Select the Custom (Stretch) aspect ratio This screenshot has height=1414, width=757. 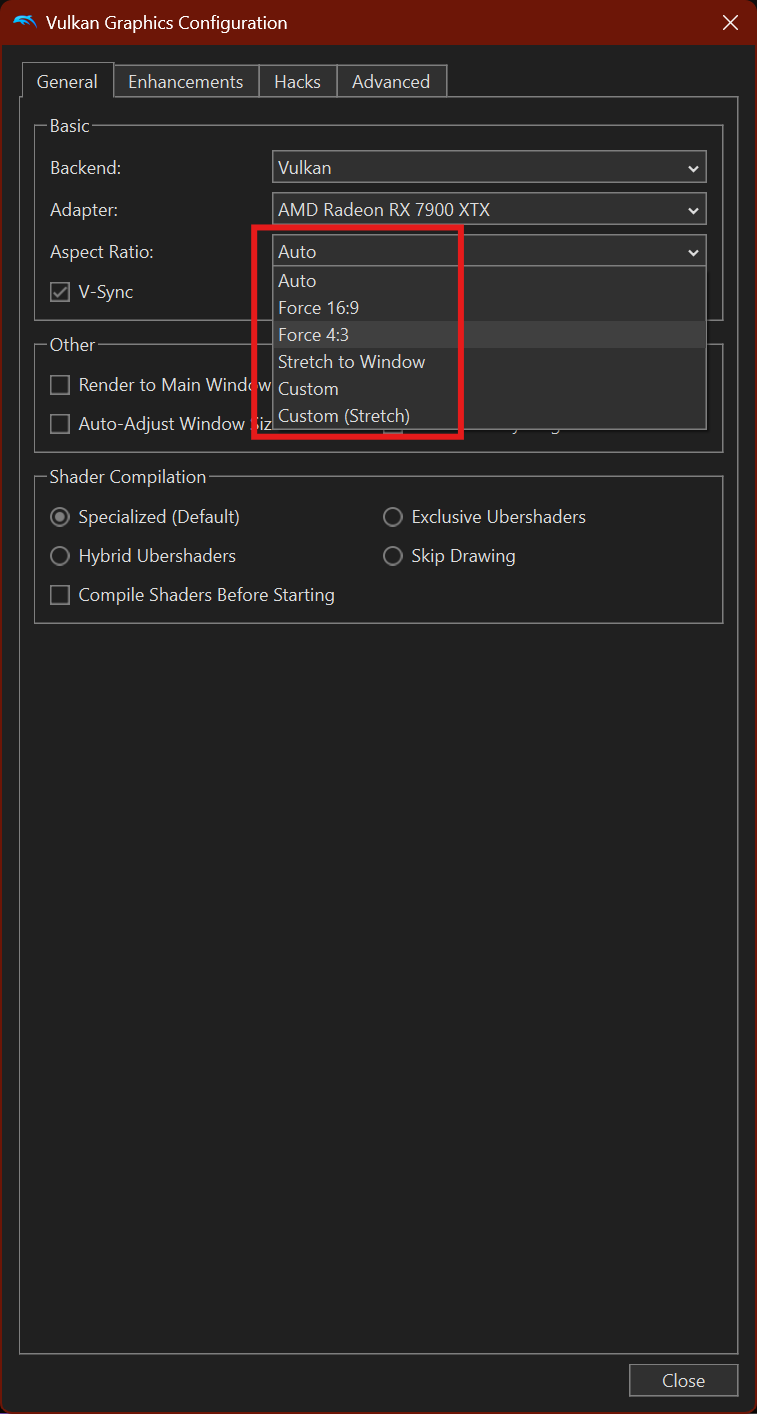click(343, 416)
